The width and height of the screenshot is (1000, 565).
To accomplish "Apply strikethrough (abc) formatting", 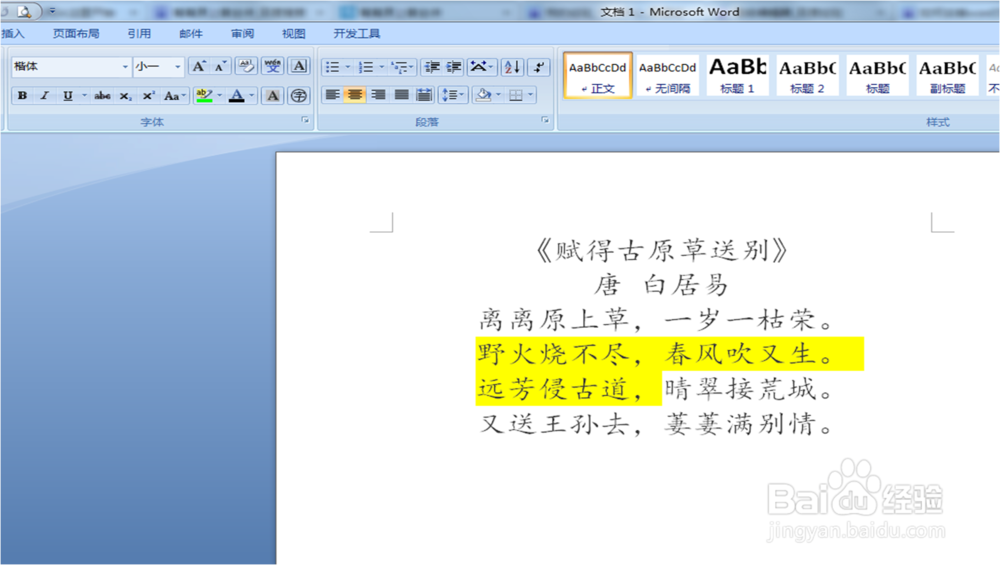I will (102, 96).
